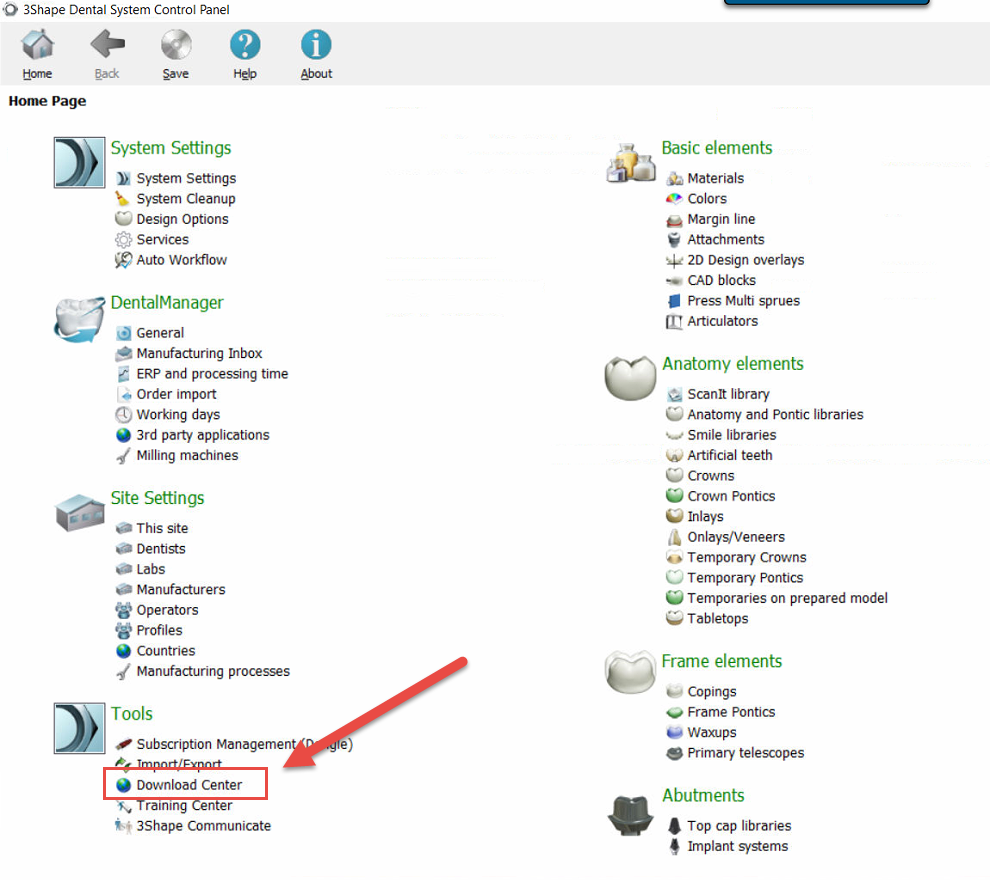Click the large DentalManager section icon
990x880 pixels.
click(79, 318)
